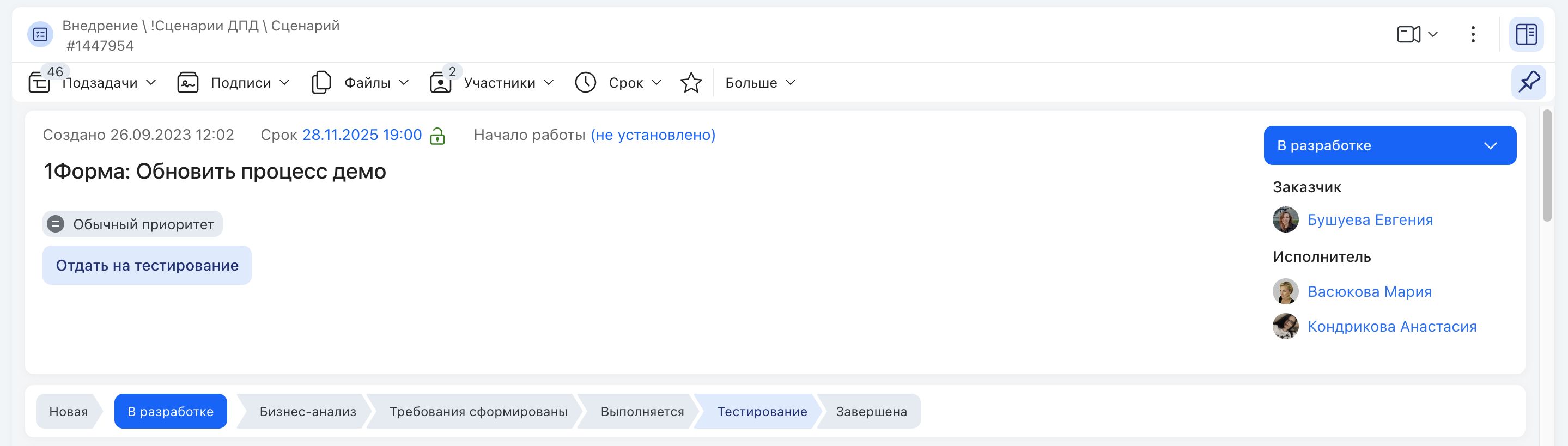
Task: Click the breadcrumb Внедрение \ !Сценарии ДПД \ Сценарий
Action: pyautogui.click(x=201, y=26)
